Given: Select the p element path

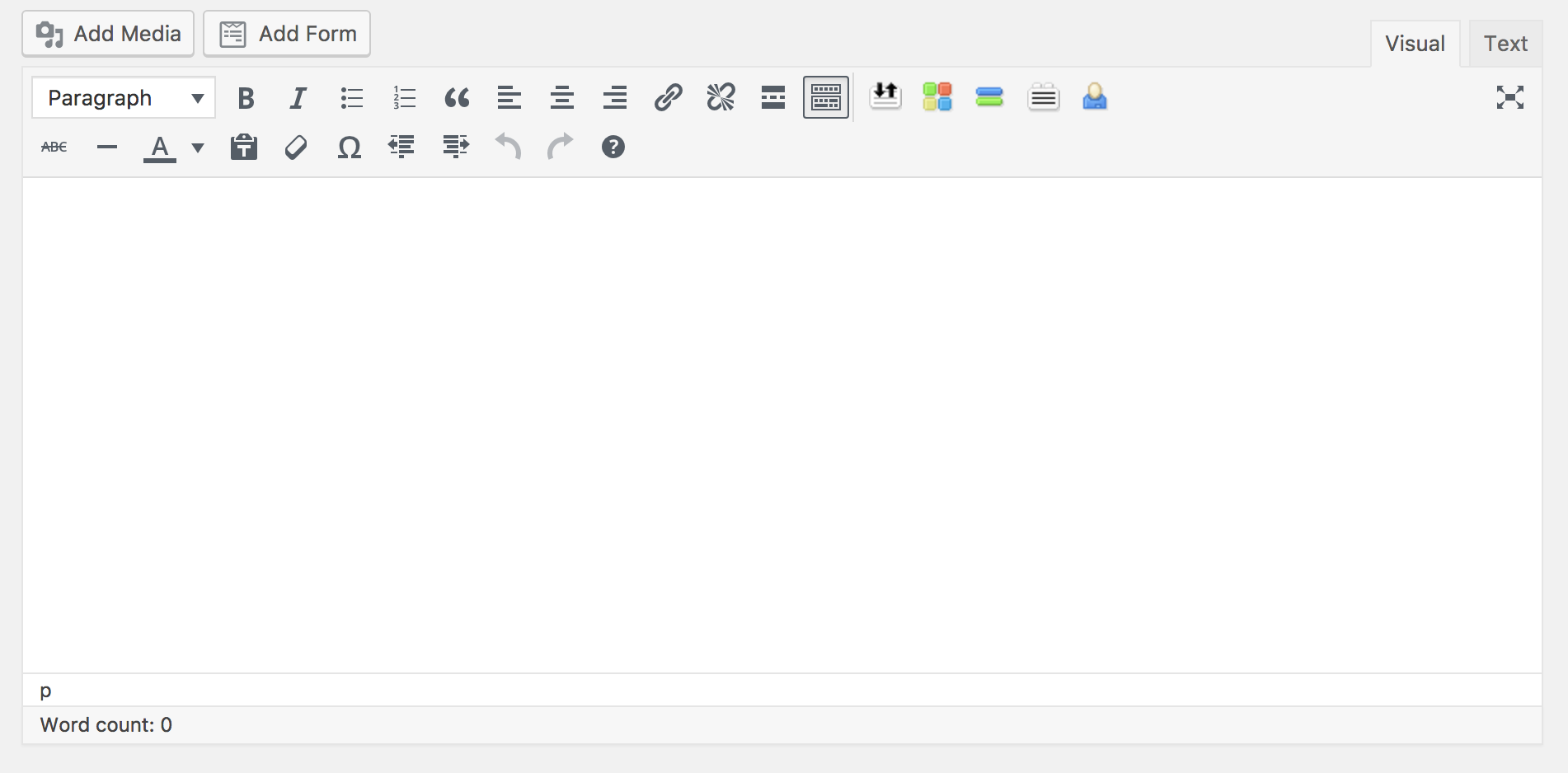Looking at the screenshot, I should pyautogui.click(x=46, y=691).
